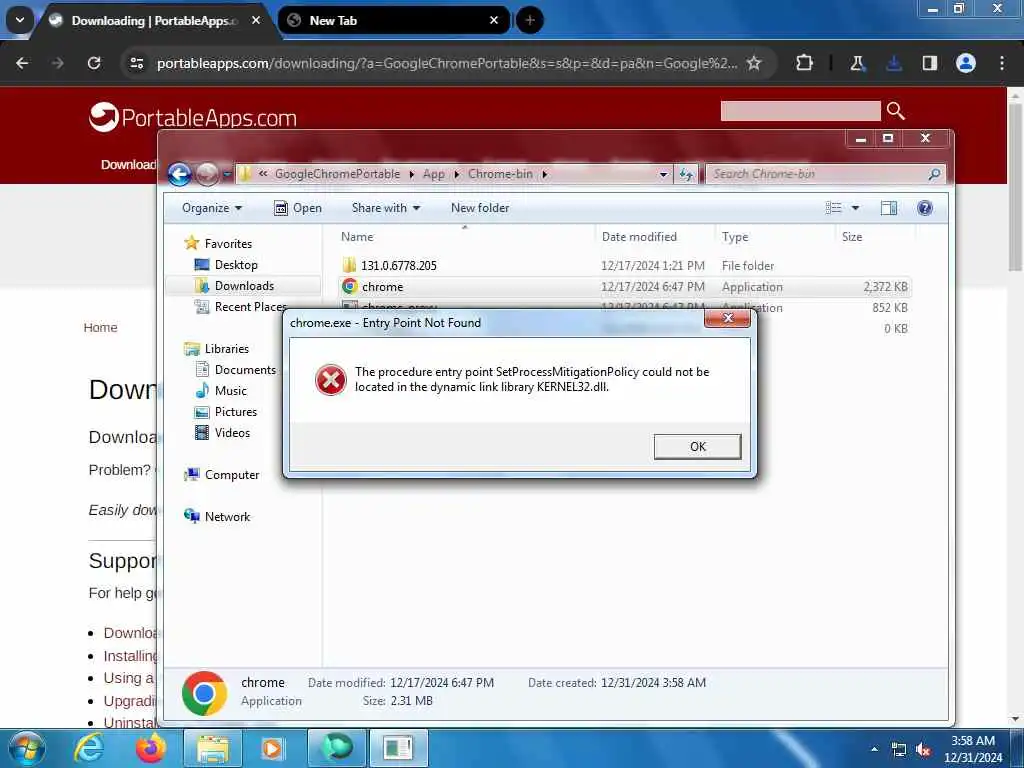
Task: Refresh the Explorer folder view
Action: tap(686, 174)
